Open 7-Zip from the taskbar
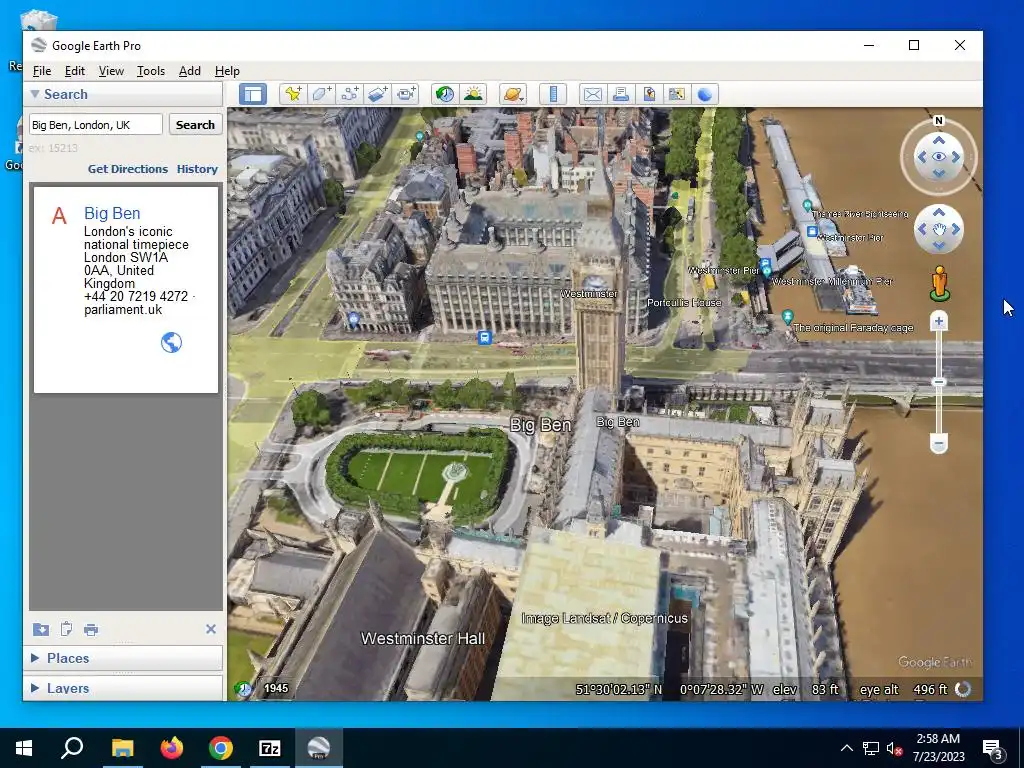The height and width of the screenshot is (768, 1024). [270, 748]
